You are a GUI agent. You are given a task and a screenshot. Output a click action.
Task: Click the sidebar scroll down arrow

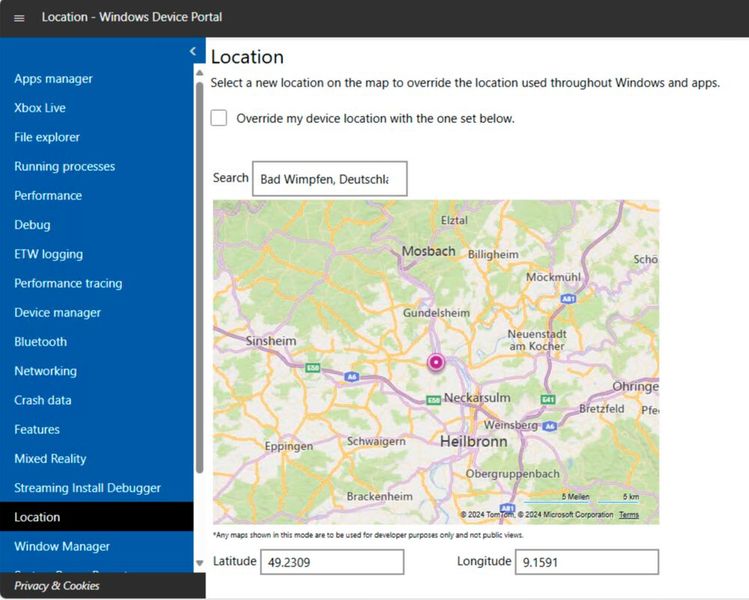click(200, 563)
